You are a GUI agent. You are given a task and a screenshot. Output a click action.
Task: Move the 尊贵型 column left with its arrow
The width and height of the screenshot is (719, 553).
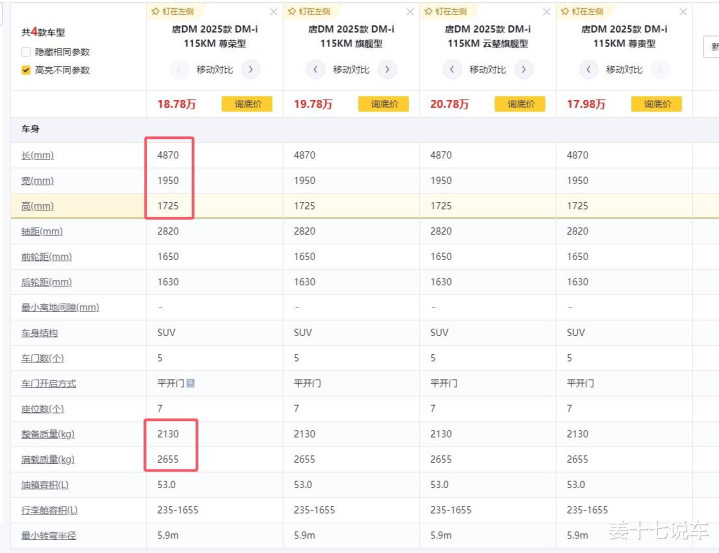[x=589, y=70]
